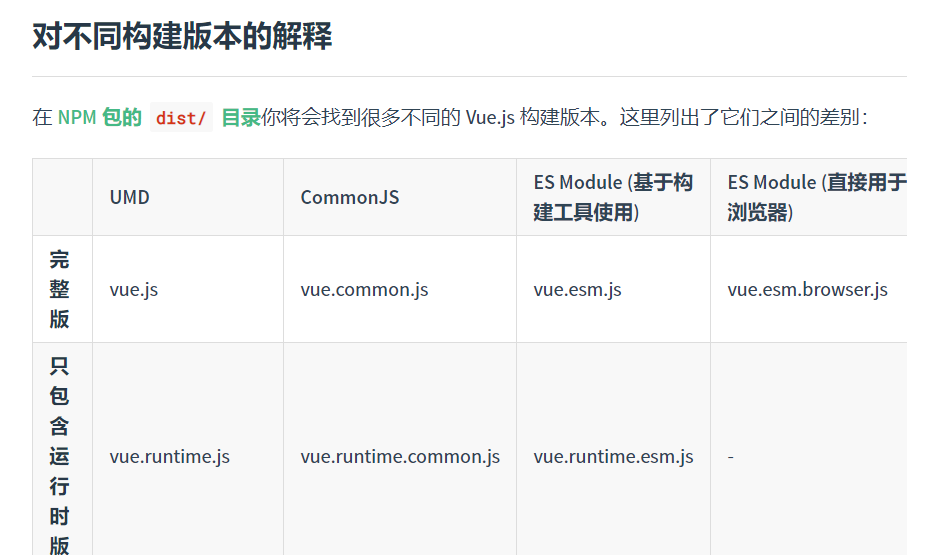Click the vue.esm.browser.js cell
This screenshot has width=932, height=555.
pos(807,290)
